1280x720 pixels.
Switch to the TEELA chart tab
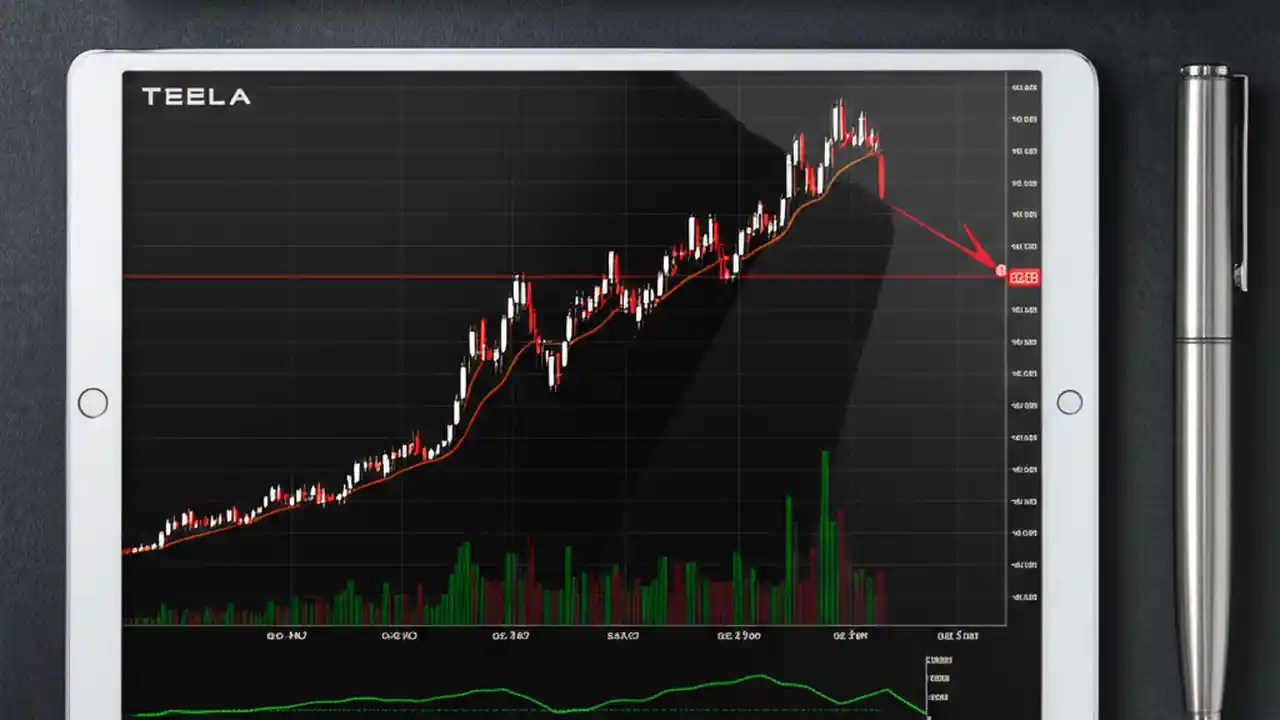click(x=196, y=97)
